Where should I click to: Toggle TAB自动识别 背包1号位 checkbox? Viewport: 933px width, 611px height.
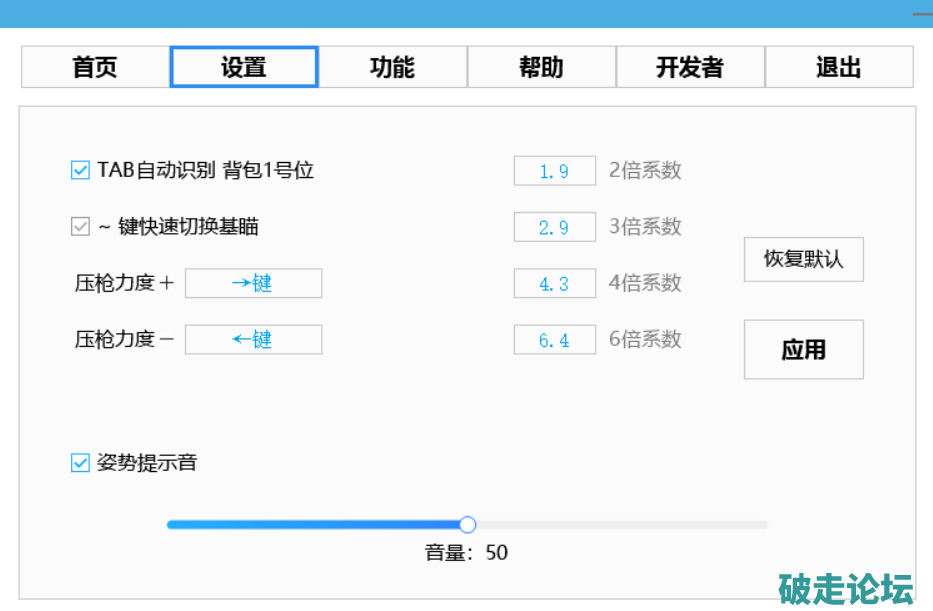coord(81,171)
